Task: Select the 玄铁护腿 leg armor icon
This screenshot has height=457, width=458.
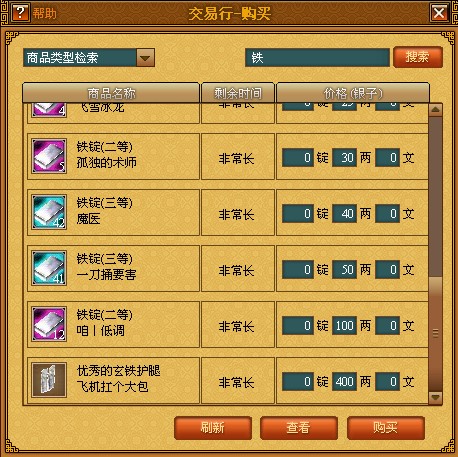Action: [49, 380]
